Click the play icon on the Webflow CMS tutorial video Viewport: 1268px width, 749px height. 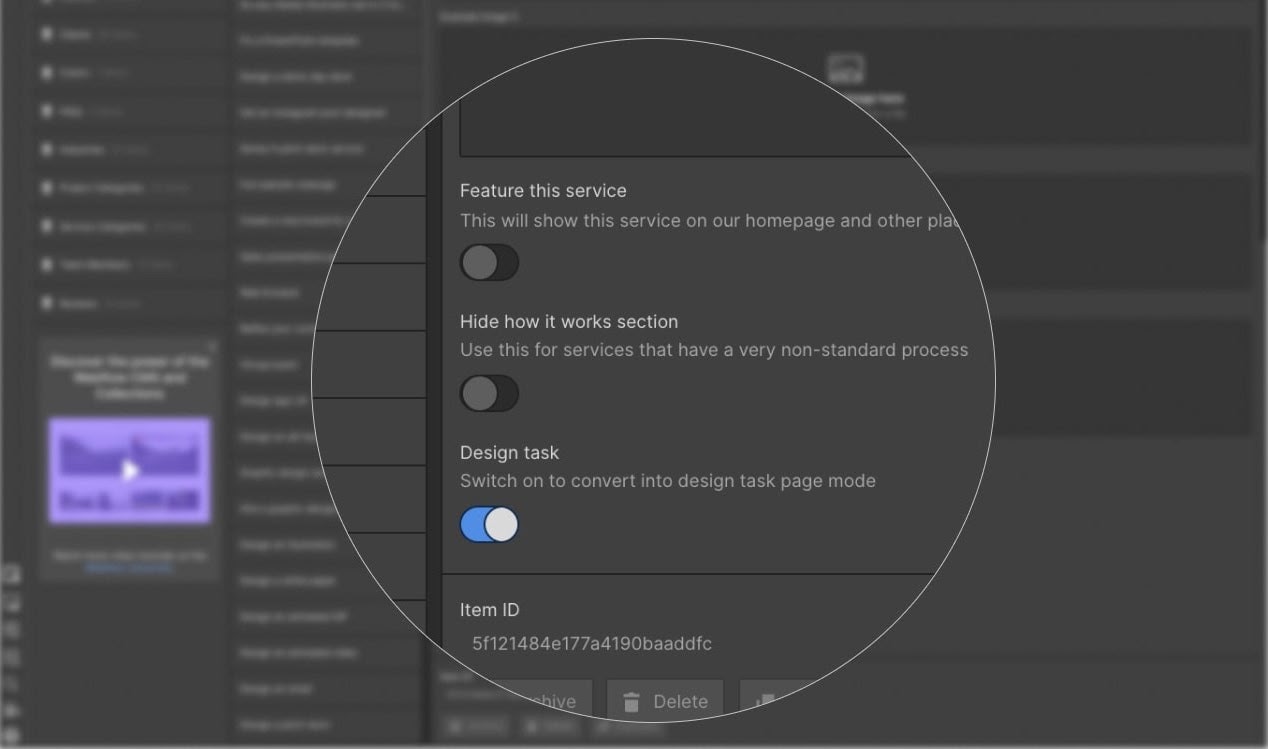tap(129, 470)
